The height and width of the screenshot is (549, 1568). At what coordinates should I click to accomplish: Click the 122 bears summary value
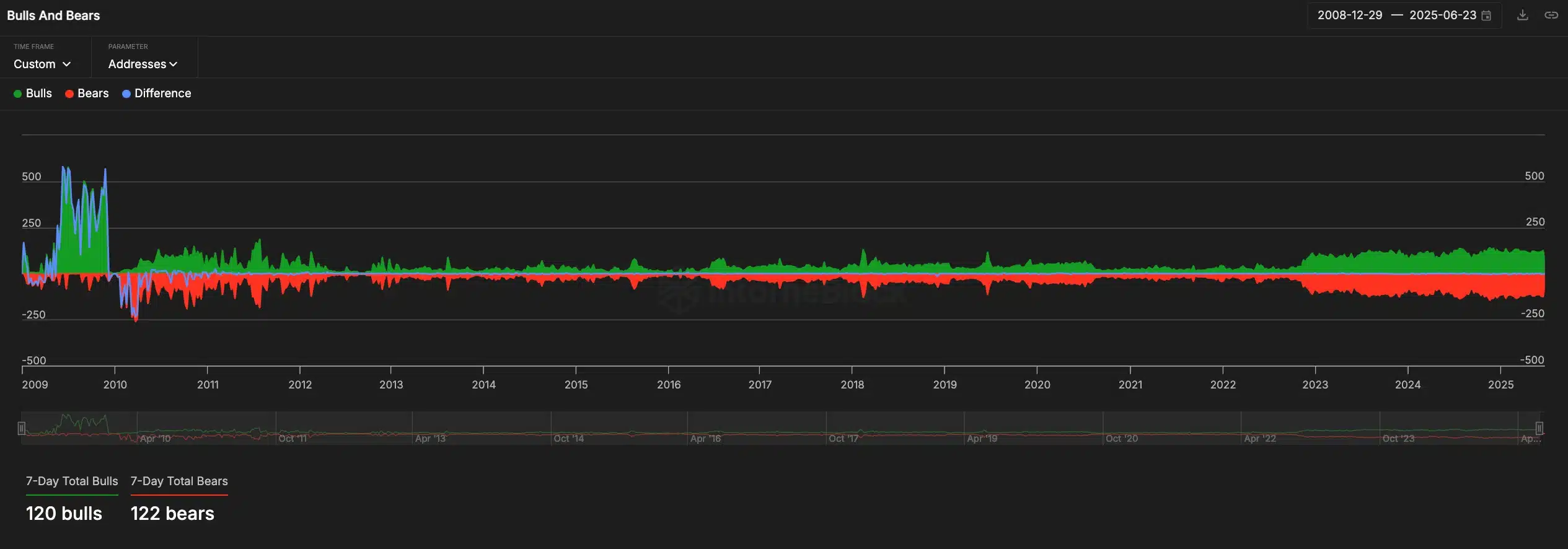(172, 514)
